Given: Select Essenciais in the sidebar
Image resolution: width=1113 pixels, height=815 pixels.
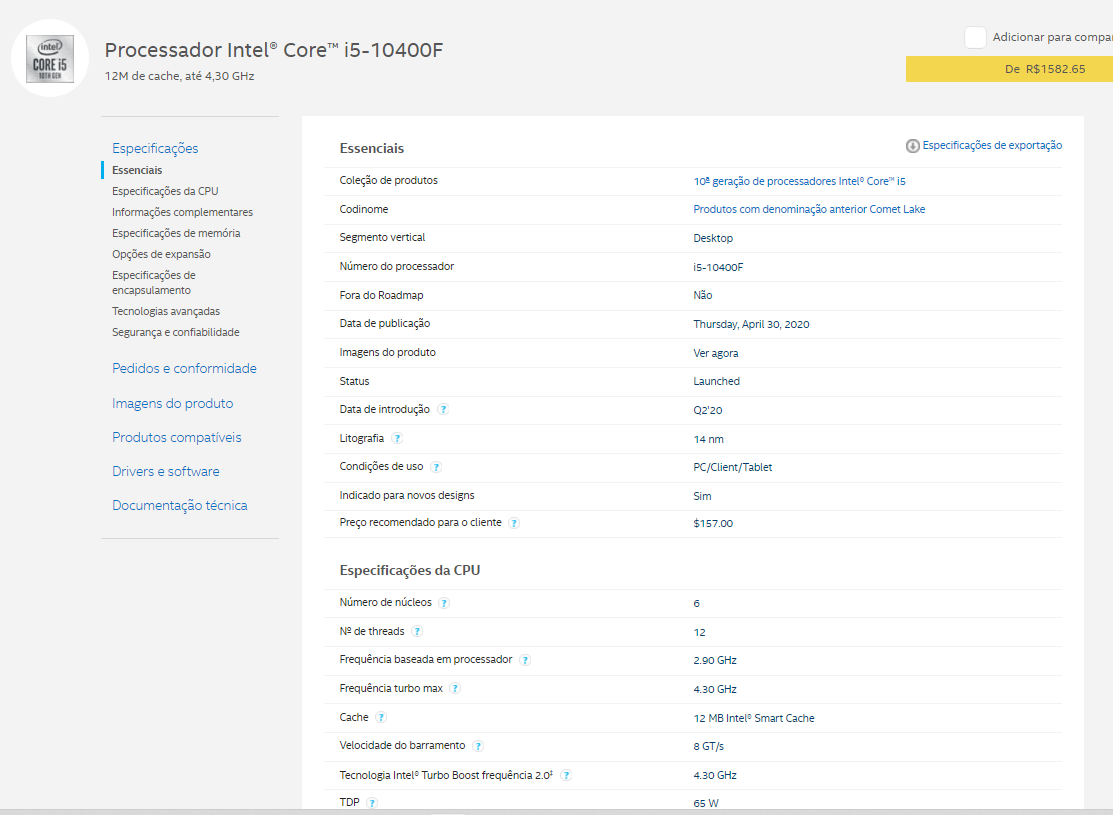Looking at the screenshot, I should point(137,170).
